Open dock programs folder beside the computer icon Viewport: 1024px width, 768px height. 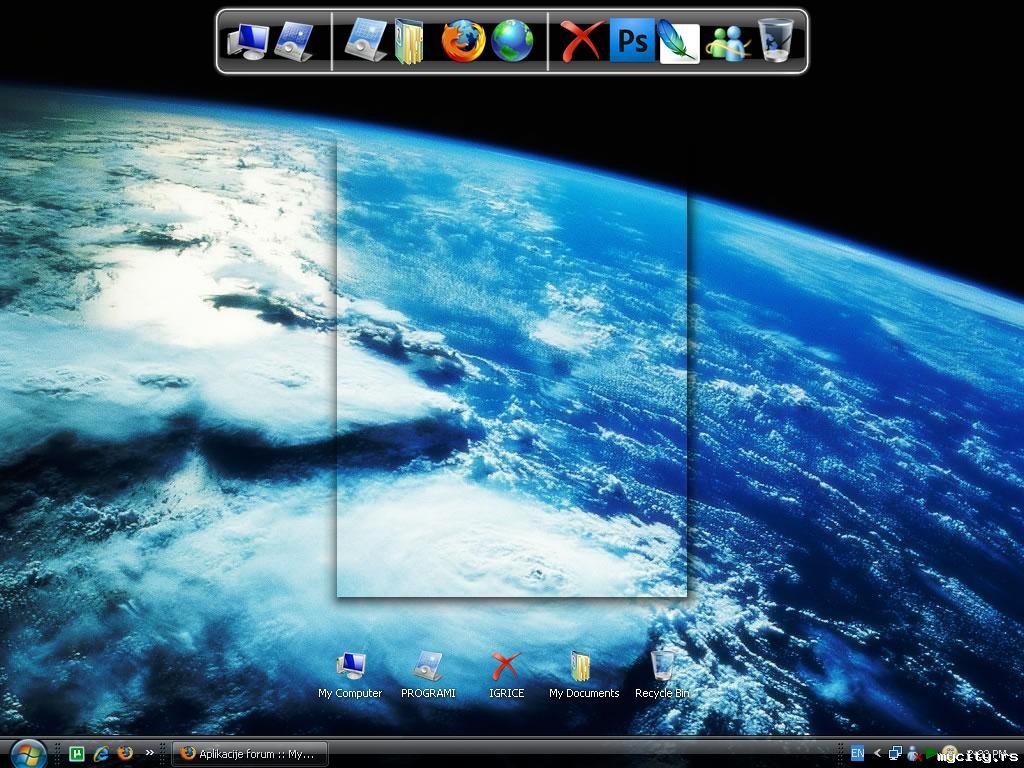pos(294,41)
